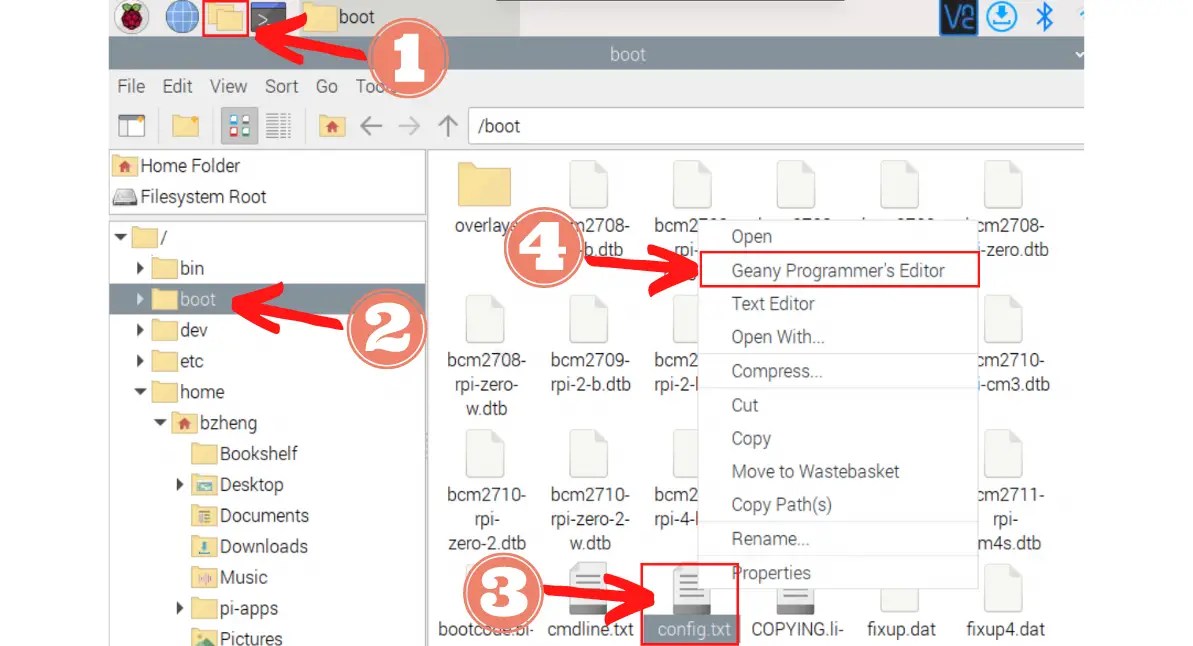Go to home folder toolbar button
Image resolution: width=1193 pixels, height=646 pixels.
(x=332, y=126)
